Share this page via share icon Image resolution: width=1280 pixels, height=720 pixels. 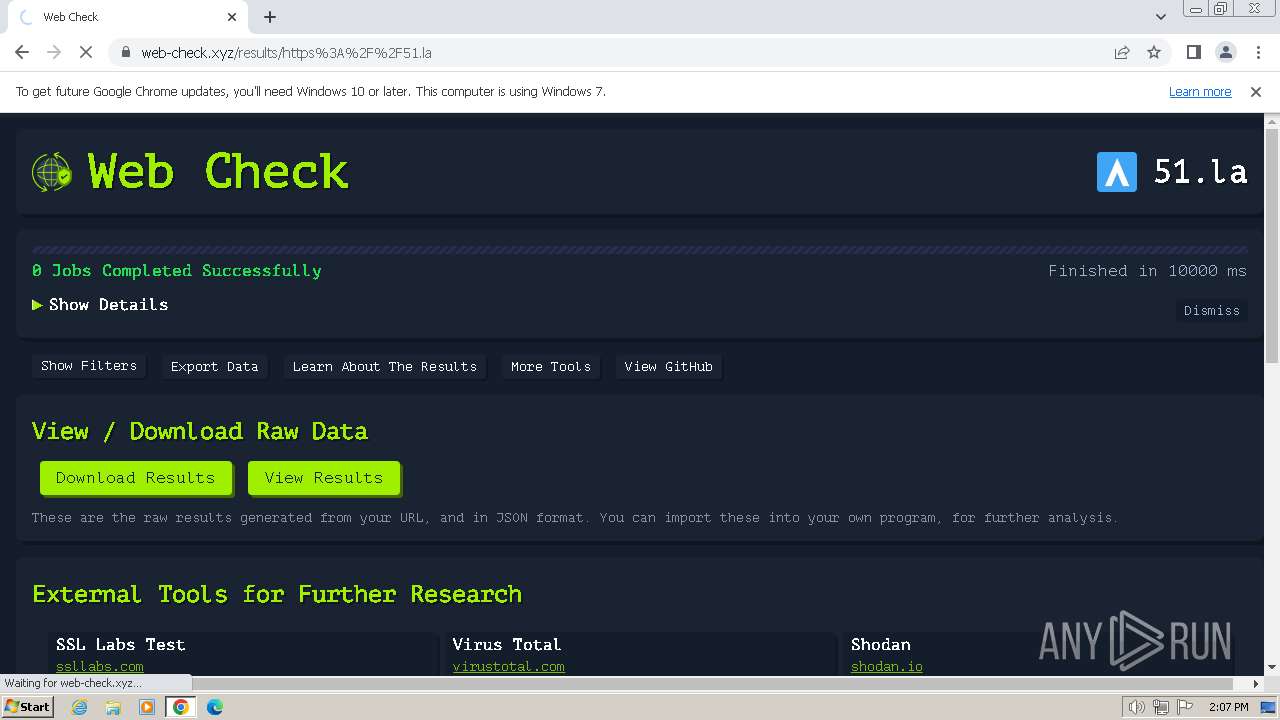pos(1122,52)
